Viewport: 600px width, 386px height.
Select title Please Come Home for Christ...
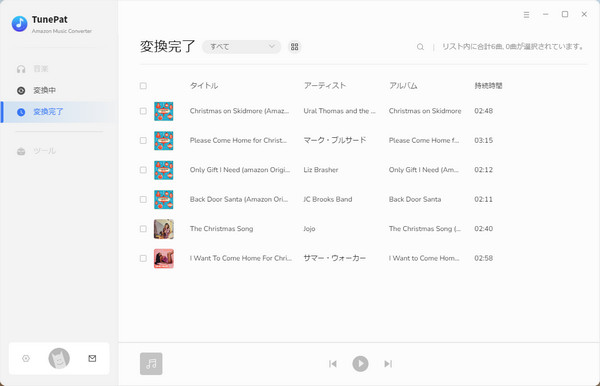click(238, 140)
